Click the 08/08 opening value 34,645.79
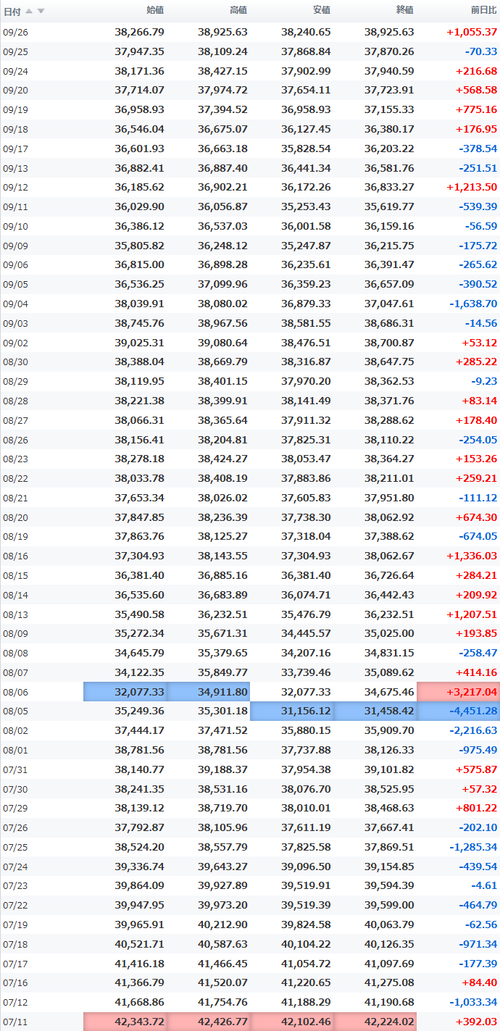500x1031 pixels. click(139, 654)
